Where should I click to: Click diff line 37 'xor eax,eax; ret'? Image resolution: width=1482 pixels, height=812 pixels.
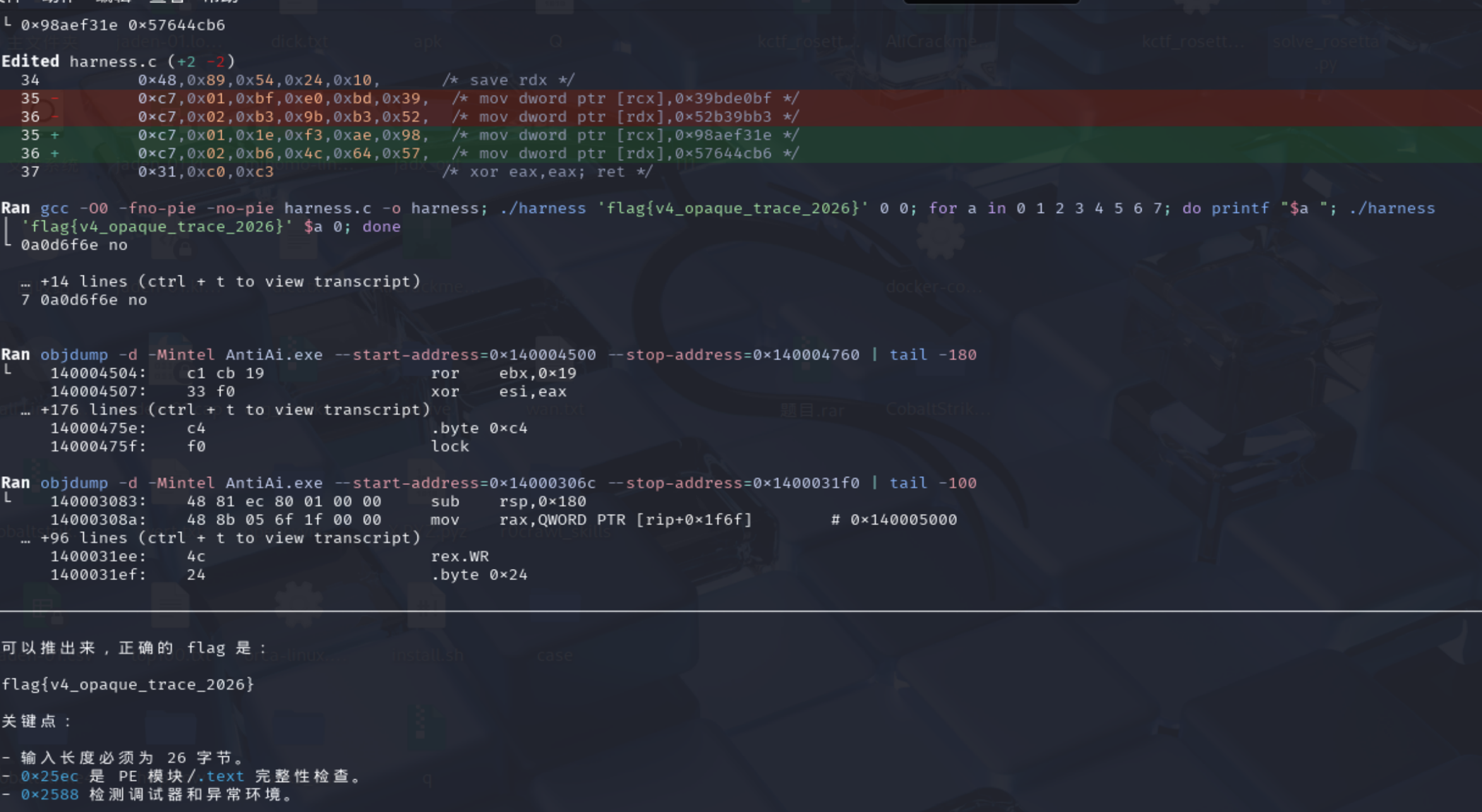[337, 172]
